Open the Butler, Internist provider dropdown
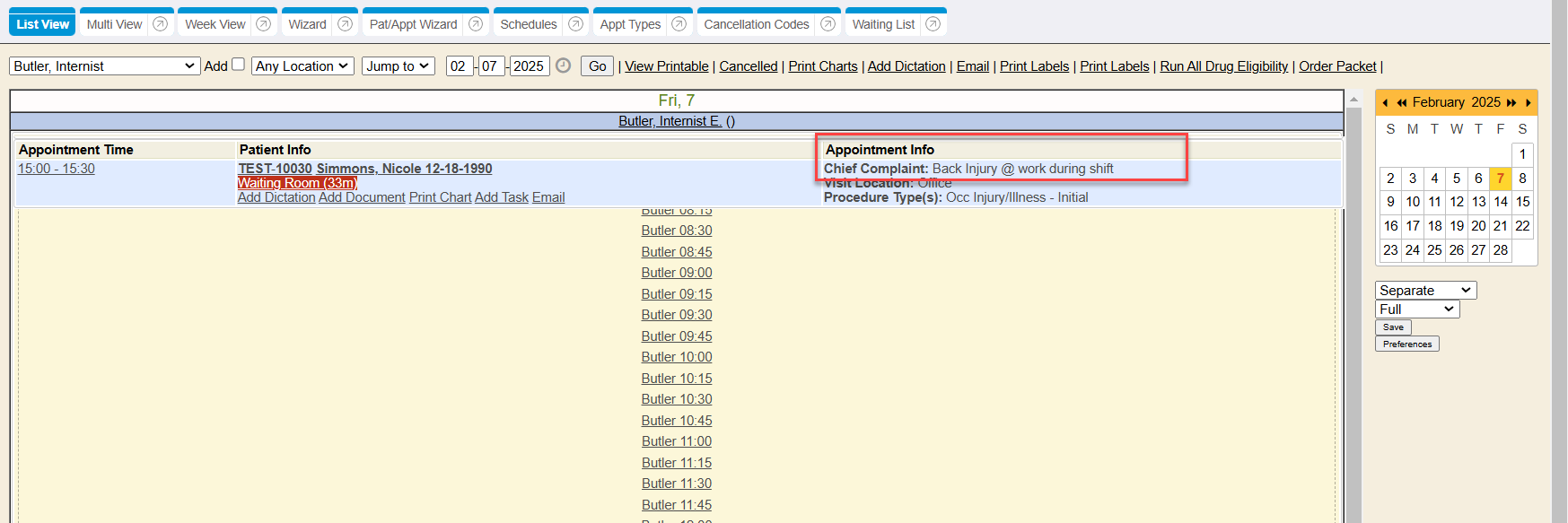This screenshot has width=1568, height=523. (104, 66)
